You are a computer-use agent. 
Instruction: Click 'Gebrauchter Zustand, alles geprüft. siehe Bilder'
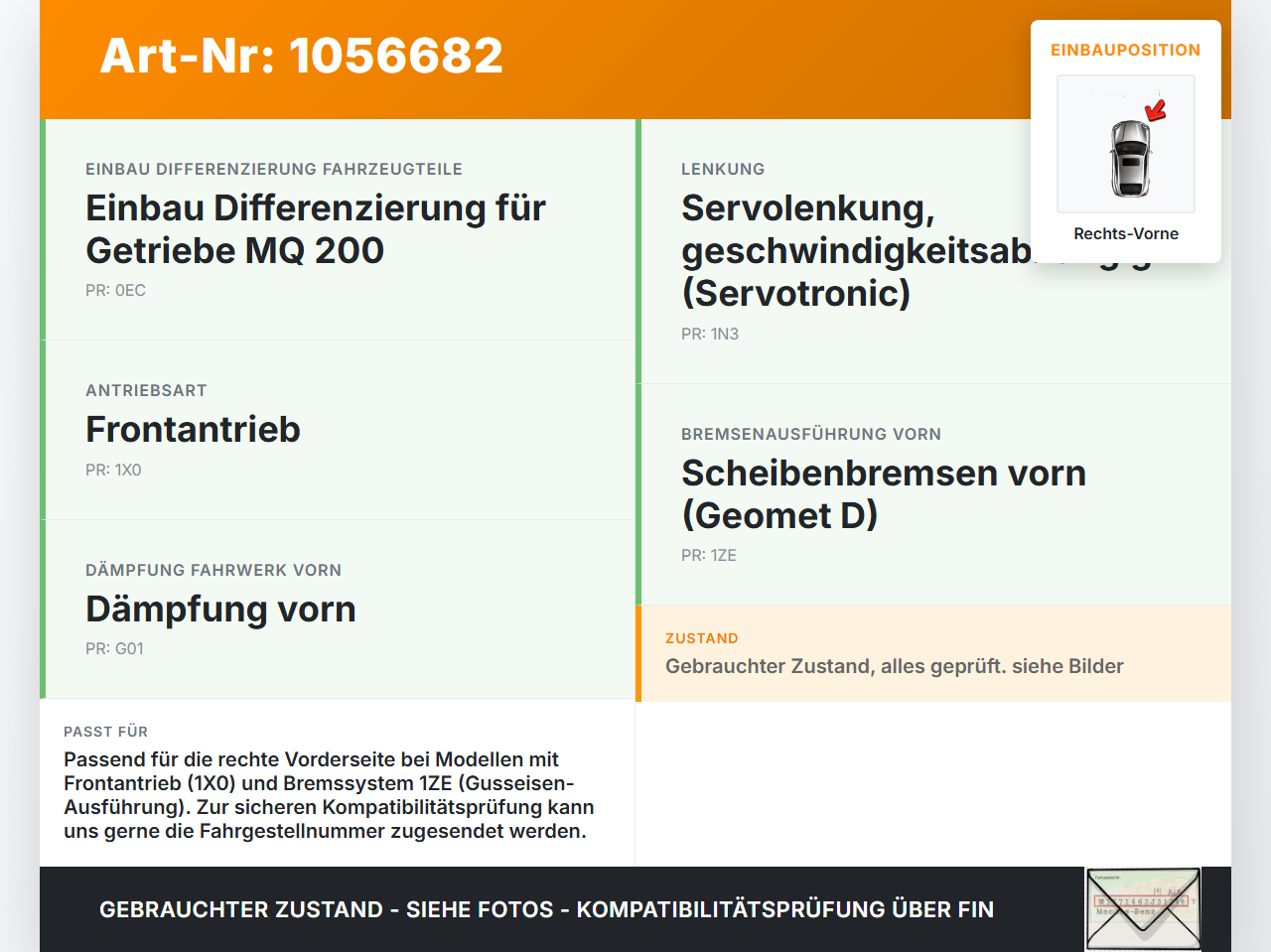pos(895,666)
